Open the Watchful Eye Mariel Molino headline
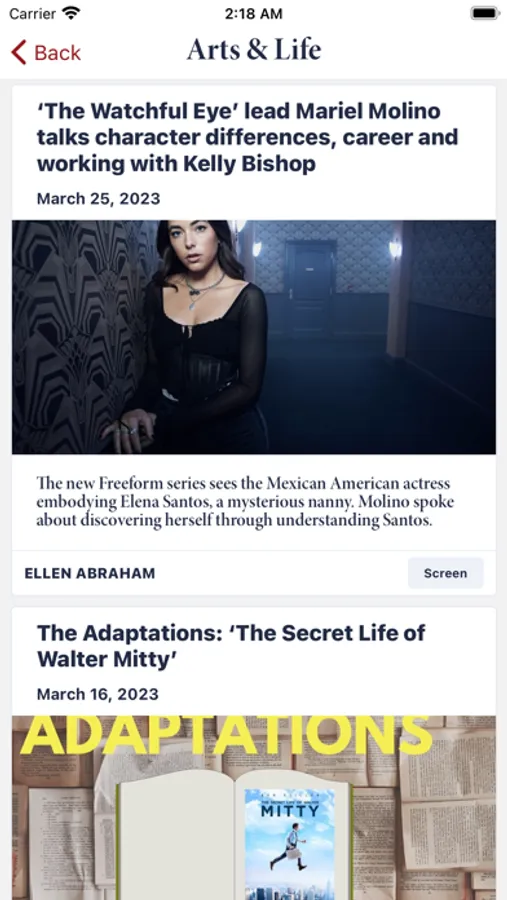 pyautogui.click(x=247, y=137)
